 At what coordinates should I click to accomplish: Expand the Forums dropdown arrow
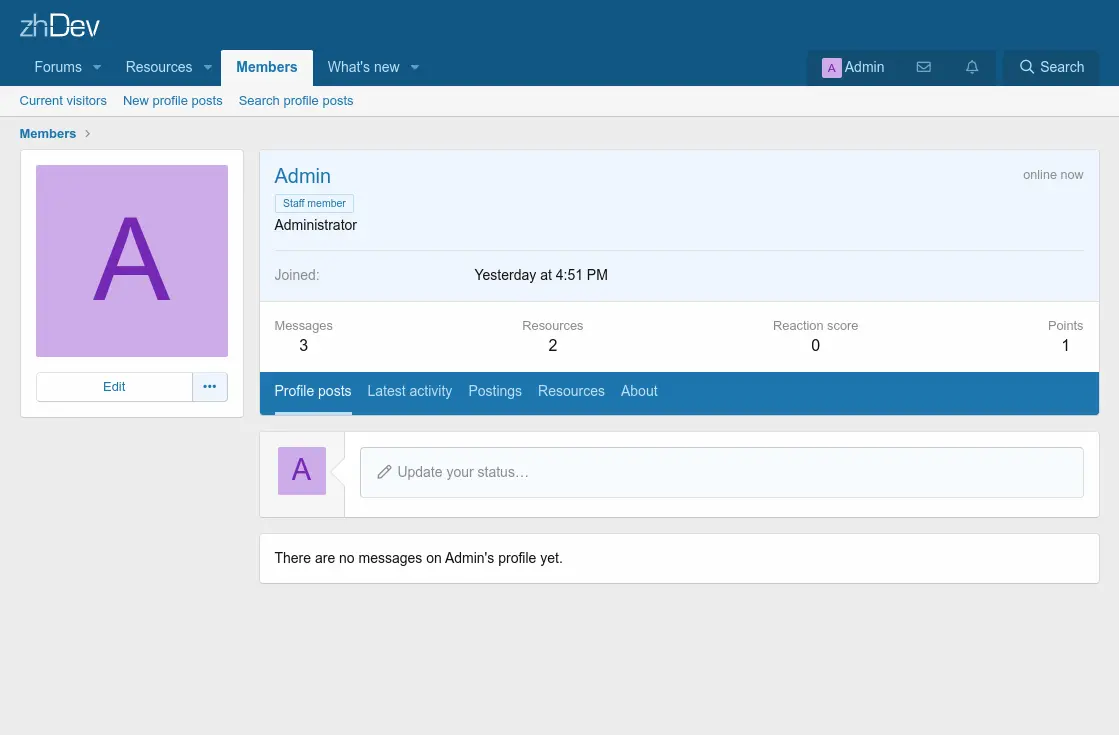[97, 68]
